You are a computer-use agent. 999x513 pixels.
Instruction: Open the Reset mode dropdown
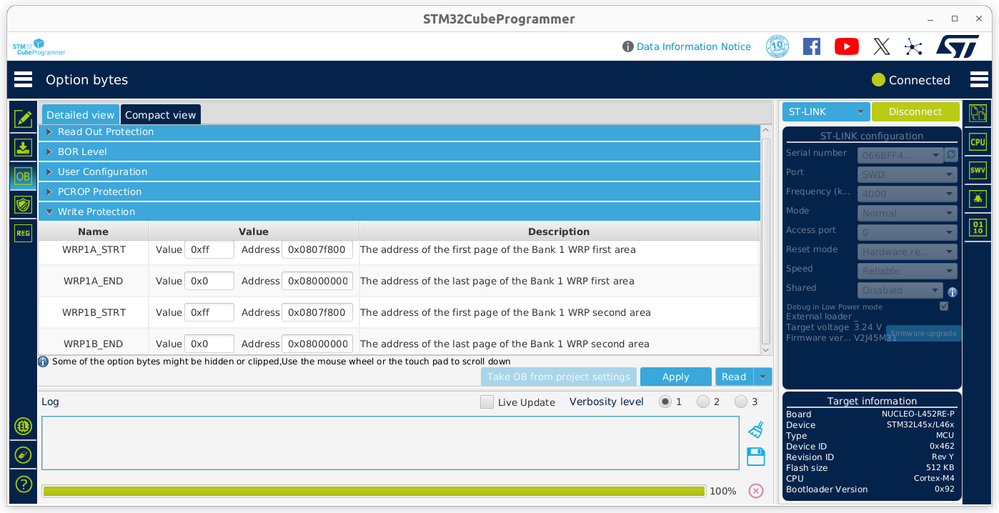click(x=907, y=252)
